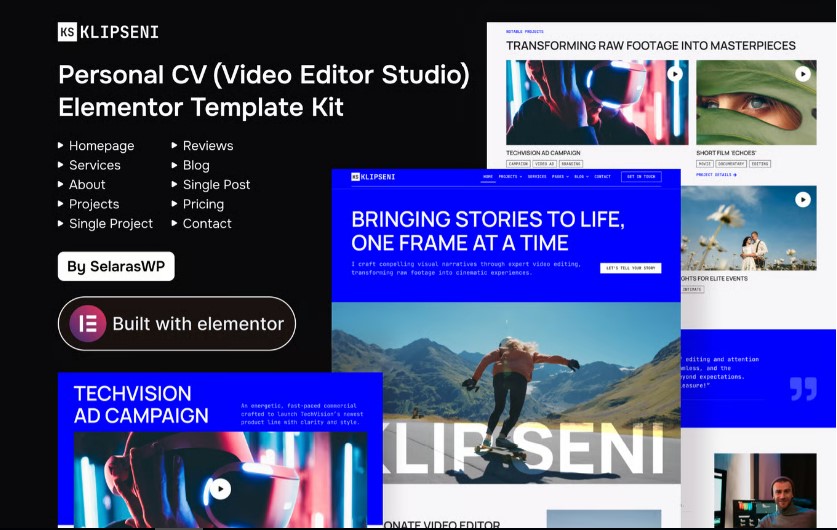Click the Elementor logo in the badge
Image resolution: width=837 pixels, height=530 pixels.
point(87,324)
